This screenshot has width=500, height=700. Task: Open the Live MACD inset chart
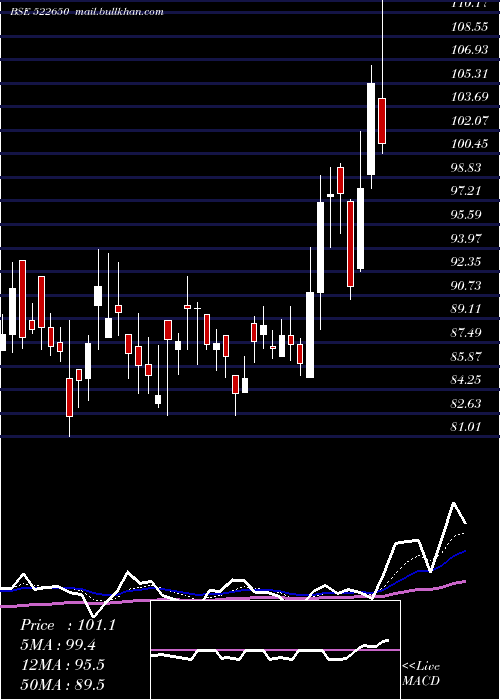tap(275, 650)
